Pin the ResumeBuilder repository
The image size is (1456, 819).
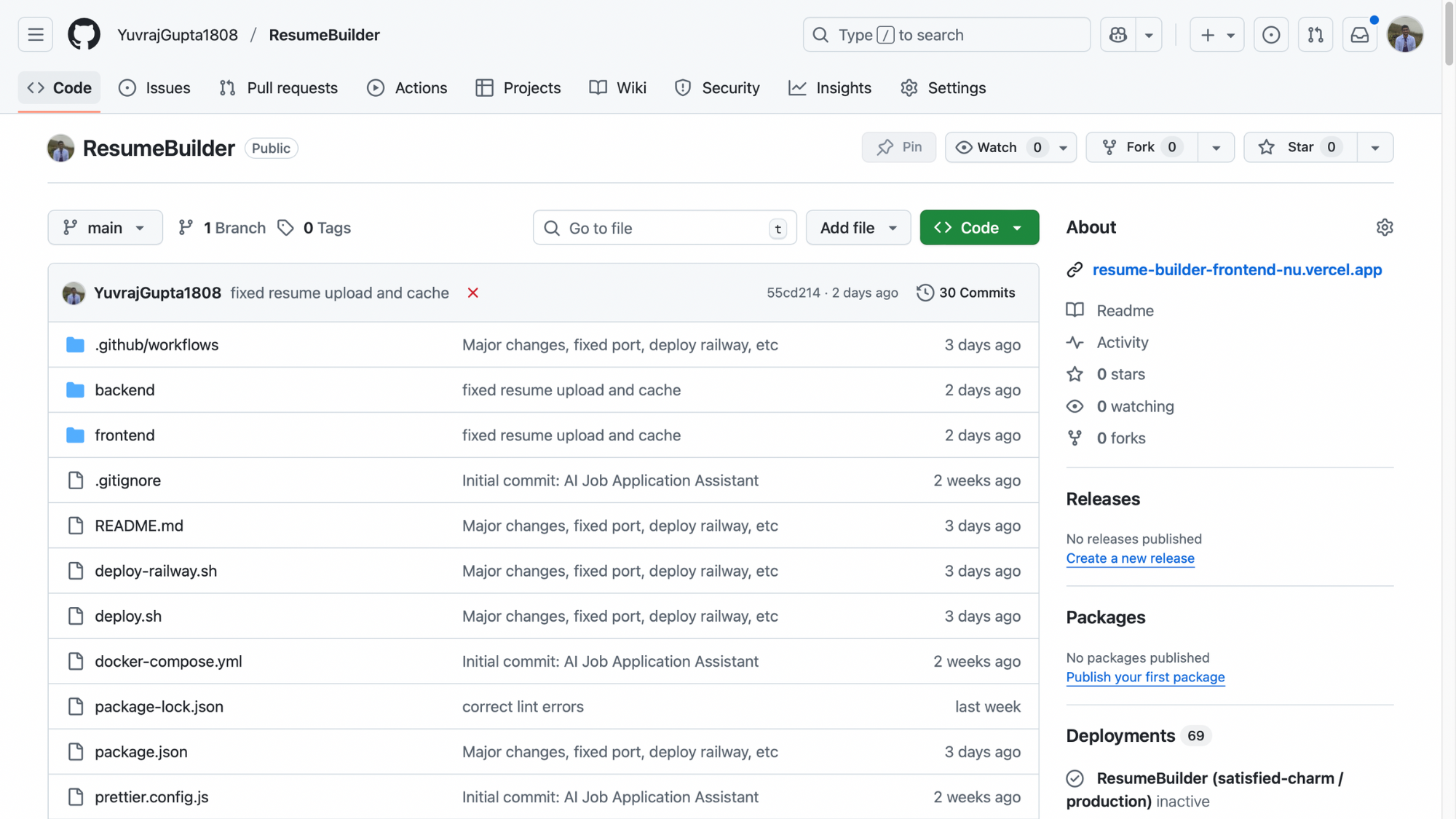[899, 147]
